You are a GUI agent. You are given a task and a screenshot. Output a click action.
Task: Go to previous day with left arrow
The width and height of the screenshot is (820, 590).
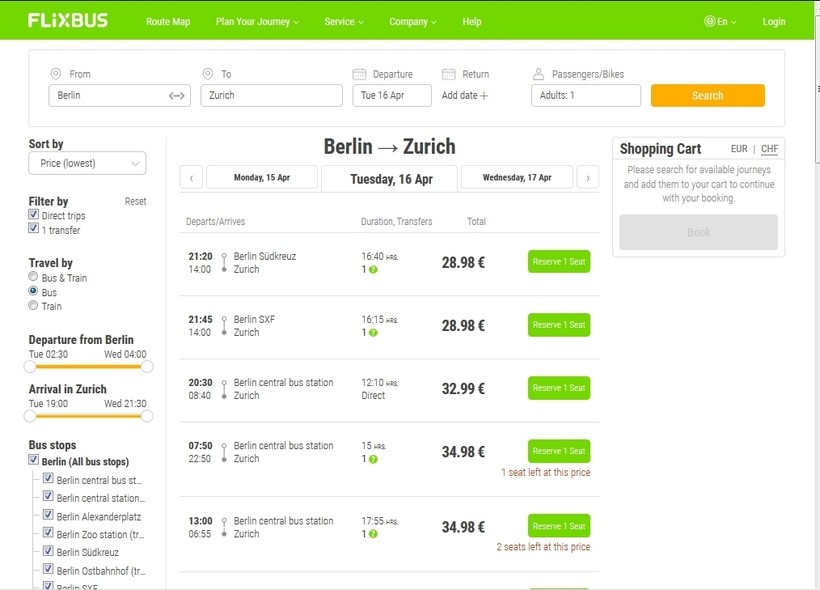pyautogui.click(x=191, y=178)
